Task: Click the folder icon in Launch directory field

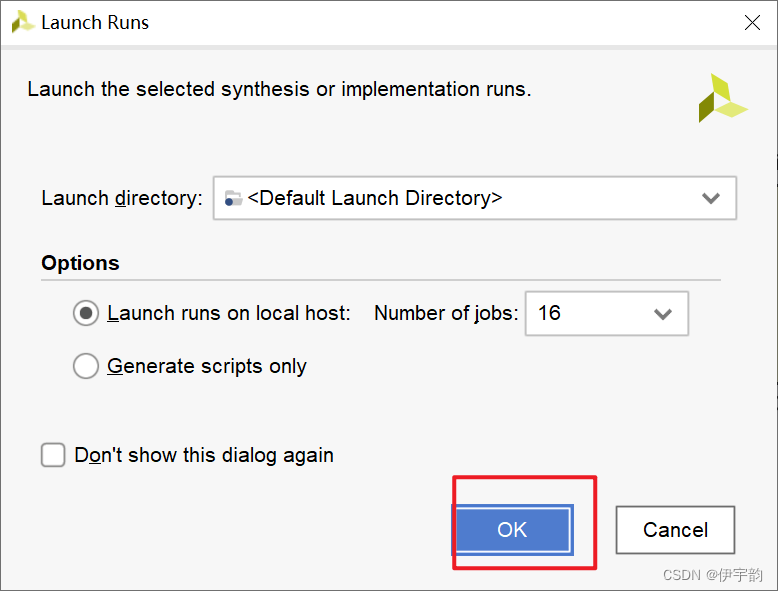Action: pyautogui.click(x=233, y=198)
